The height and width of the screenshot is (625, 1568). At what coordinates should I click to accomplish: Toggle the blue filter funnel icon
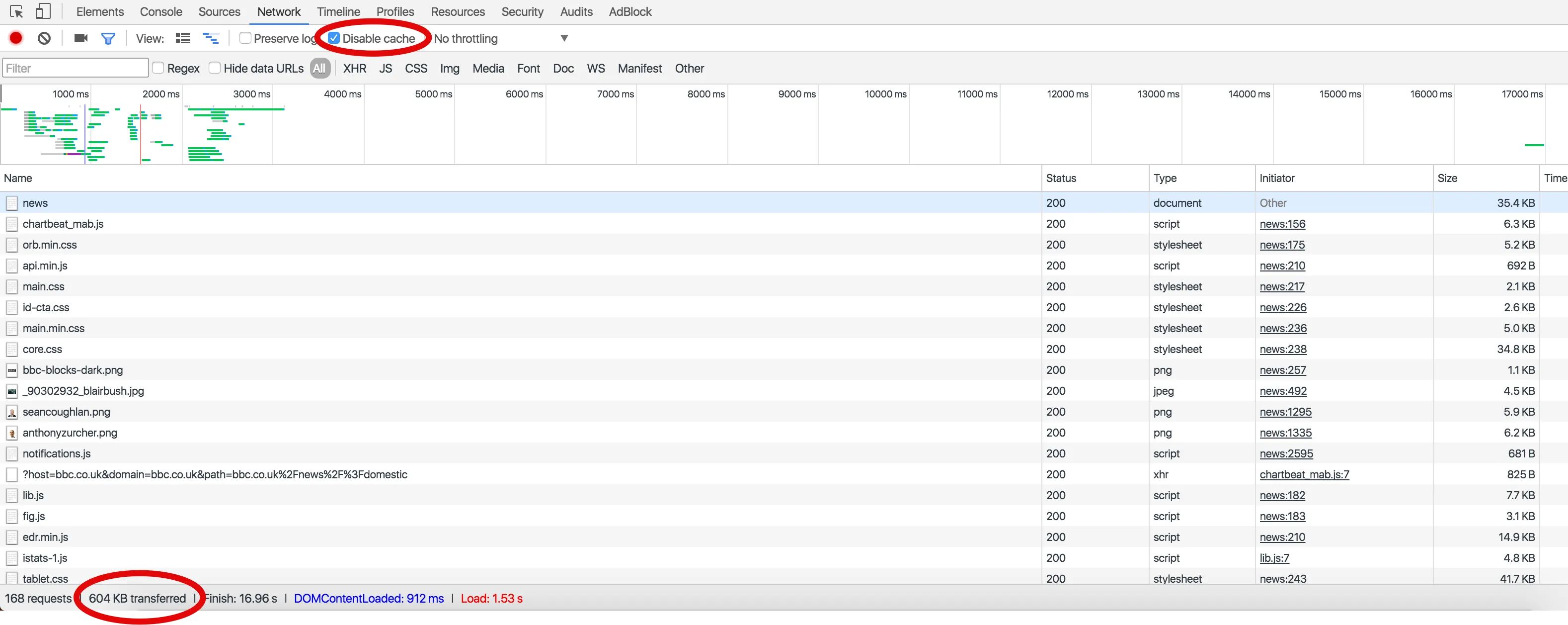tap(108, 39)
